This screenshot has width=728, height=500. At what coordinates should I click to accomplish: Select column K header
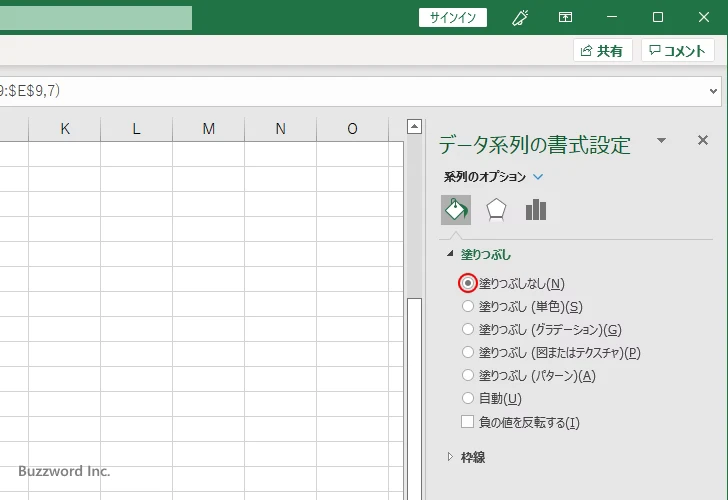[65, 129]
